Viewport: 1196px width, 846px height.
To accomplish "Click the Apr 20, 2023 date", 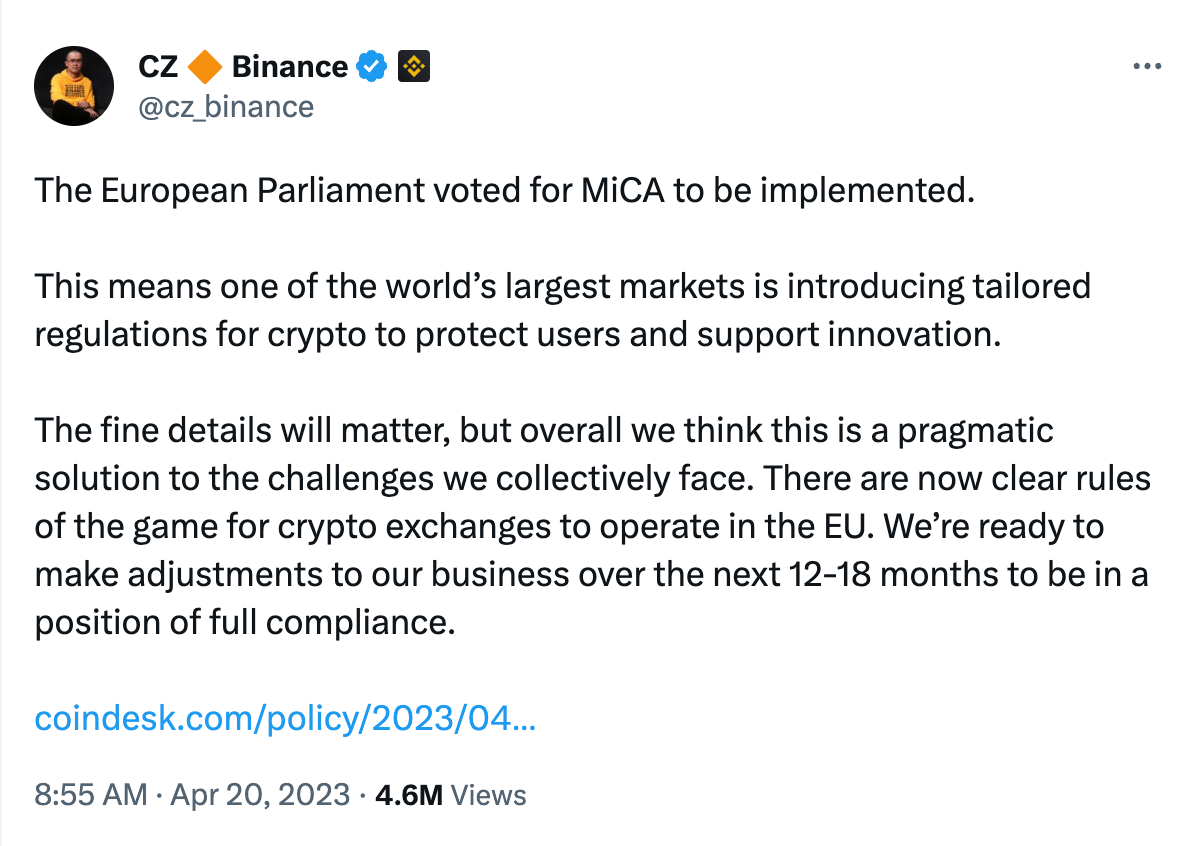I will [260, 795].
